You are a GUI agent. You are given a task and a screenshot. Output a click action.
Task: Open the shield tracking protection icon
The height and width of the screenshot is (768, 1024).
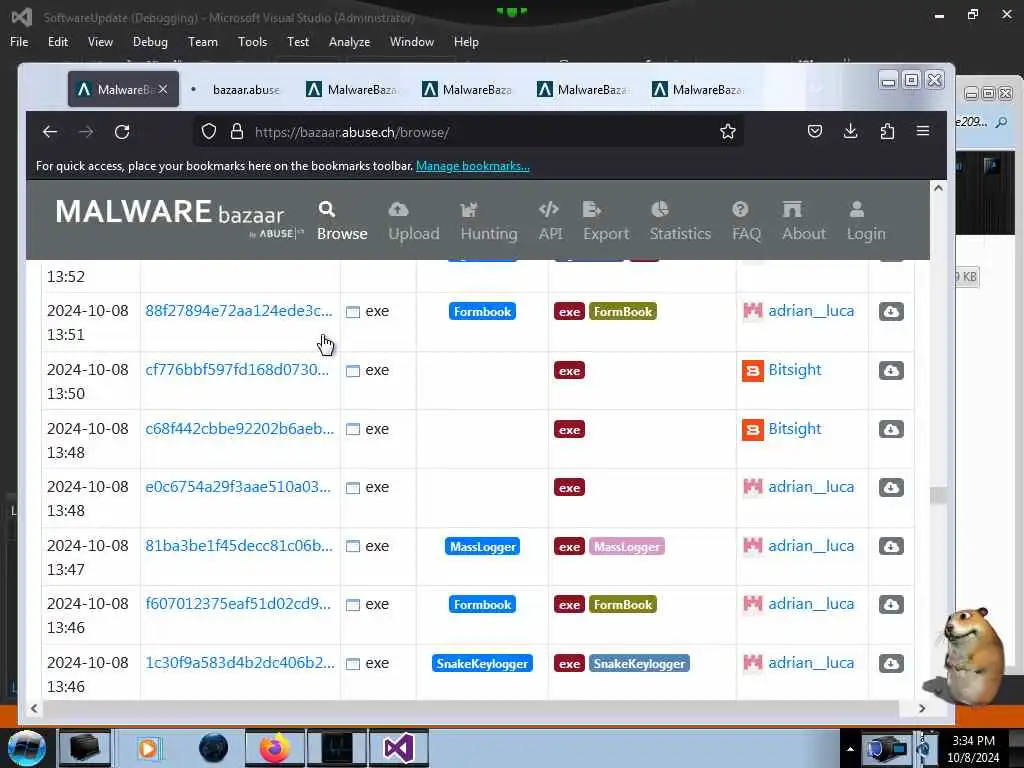pyautogui.click(x=208, y=132)
